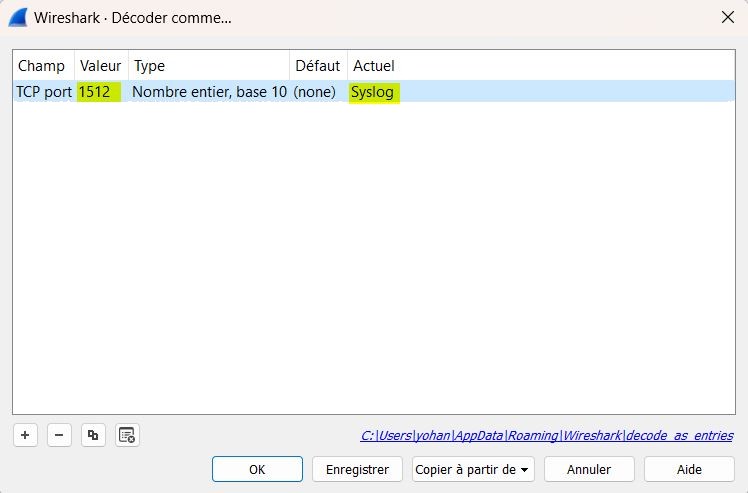Click the Nombre entier, base 10 cell
Image resolution: width=748 pixels, height=493 pixels.
click(x=209, y=92)
